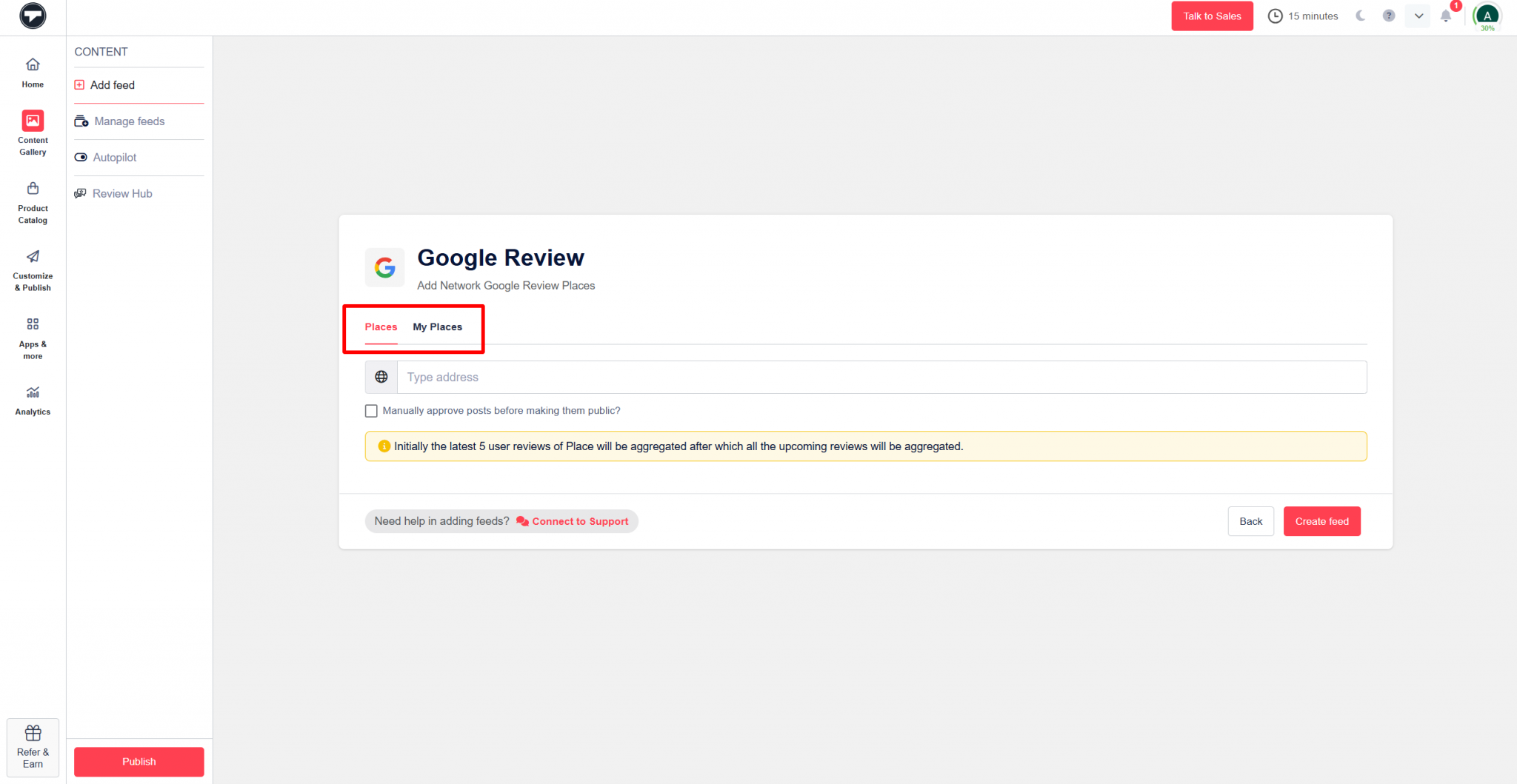
Task: Expand the chevron dropdown in the top bar
Action: pos(1418,16)
